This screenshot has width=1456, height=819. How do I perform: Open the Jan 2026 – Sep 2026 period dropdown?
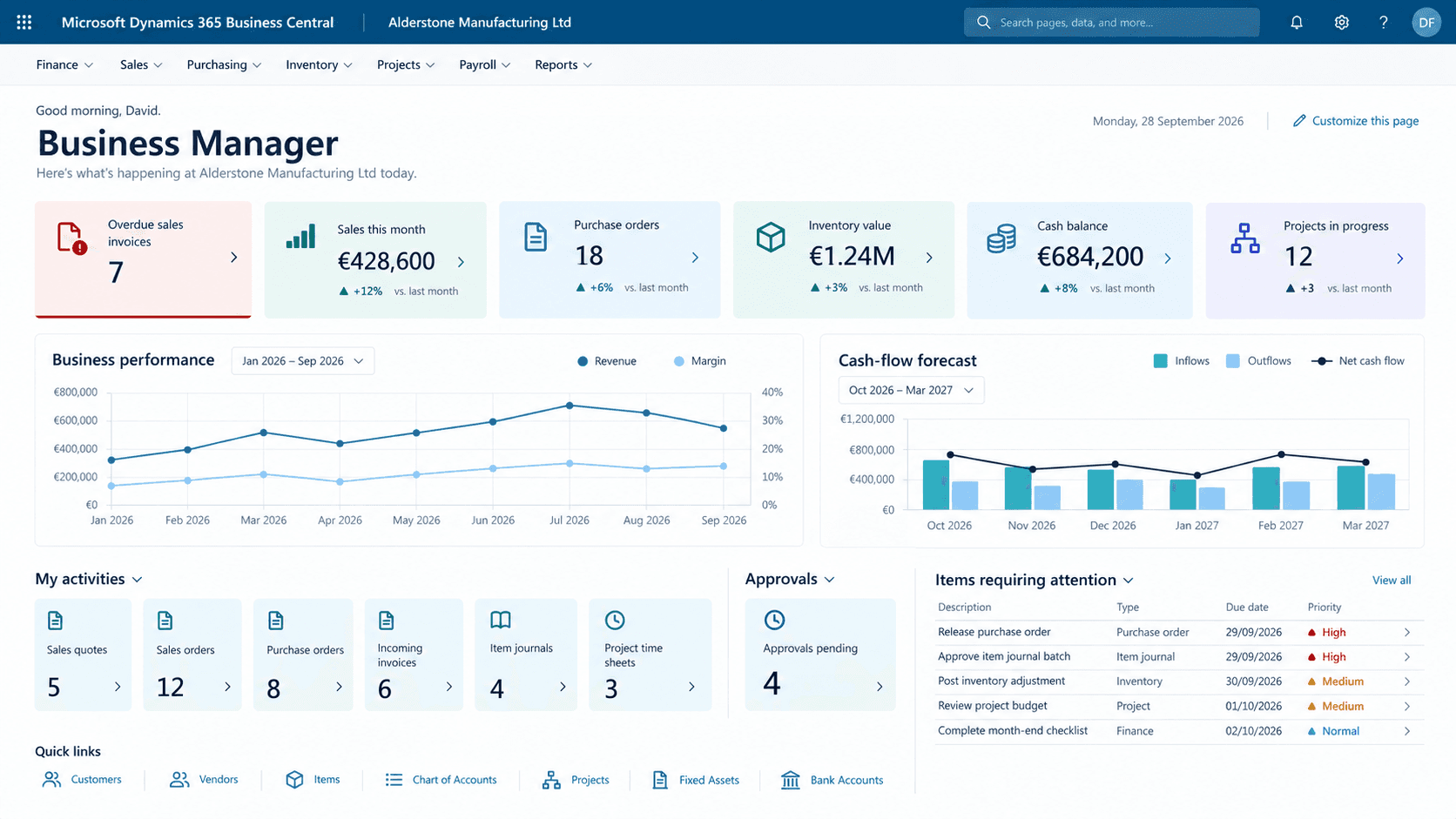303,361
